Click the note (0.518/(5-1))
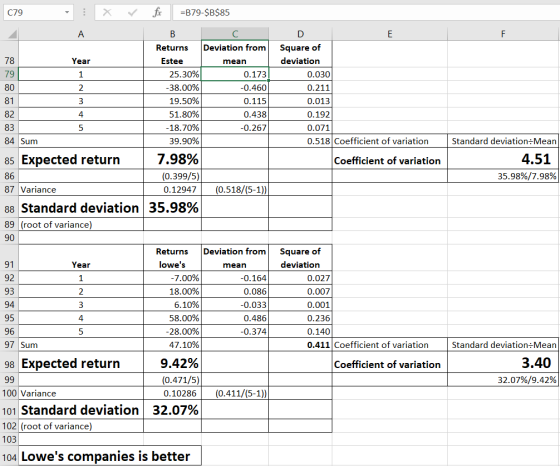 235,190
